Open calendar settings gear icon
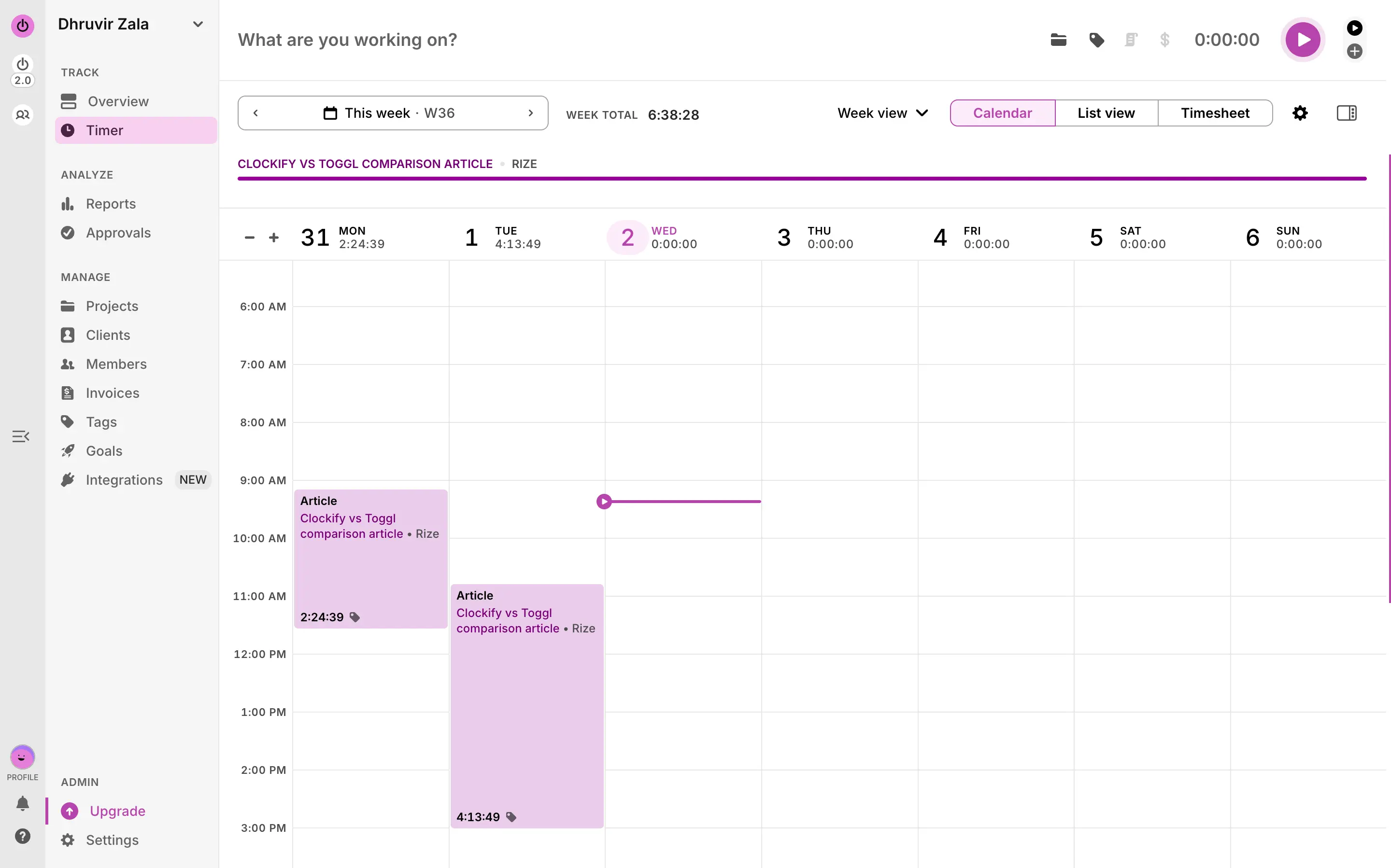1391x868 pixels. [1300, 113]
